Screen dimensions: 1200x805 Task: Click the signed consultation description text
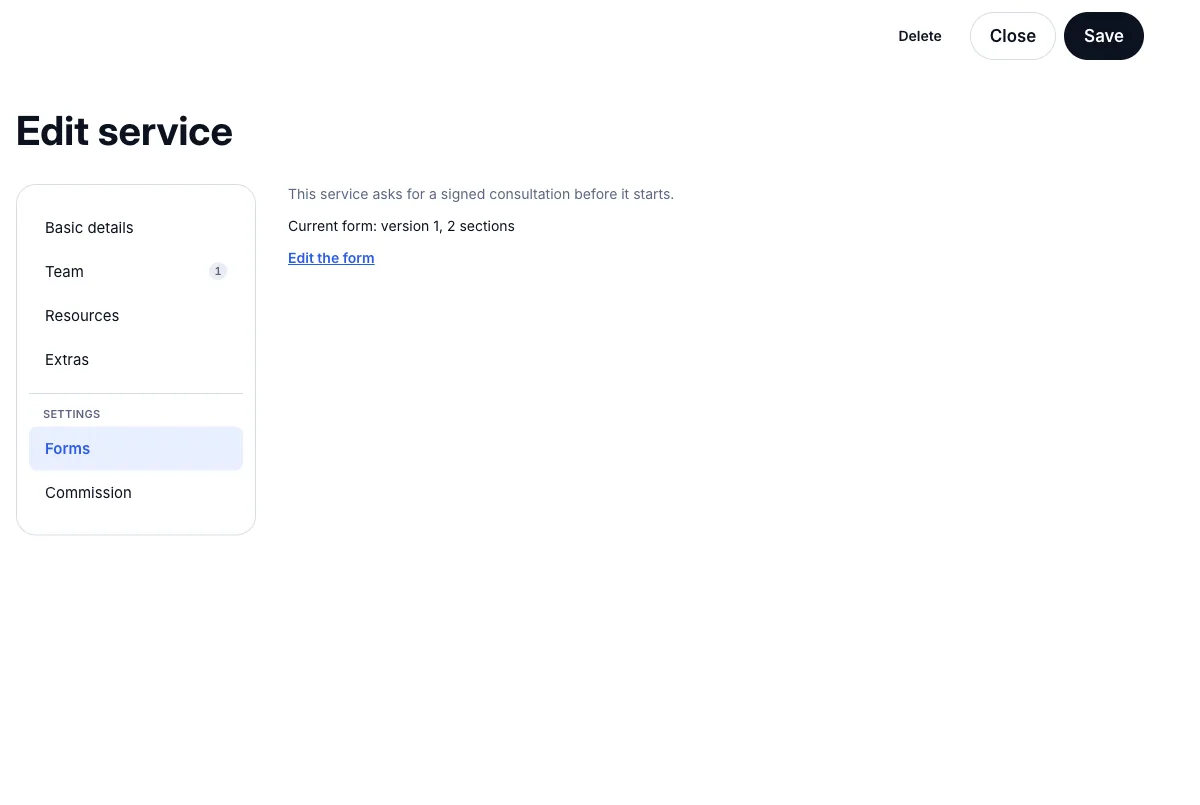point(481,194)
